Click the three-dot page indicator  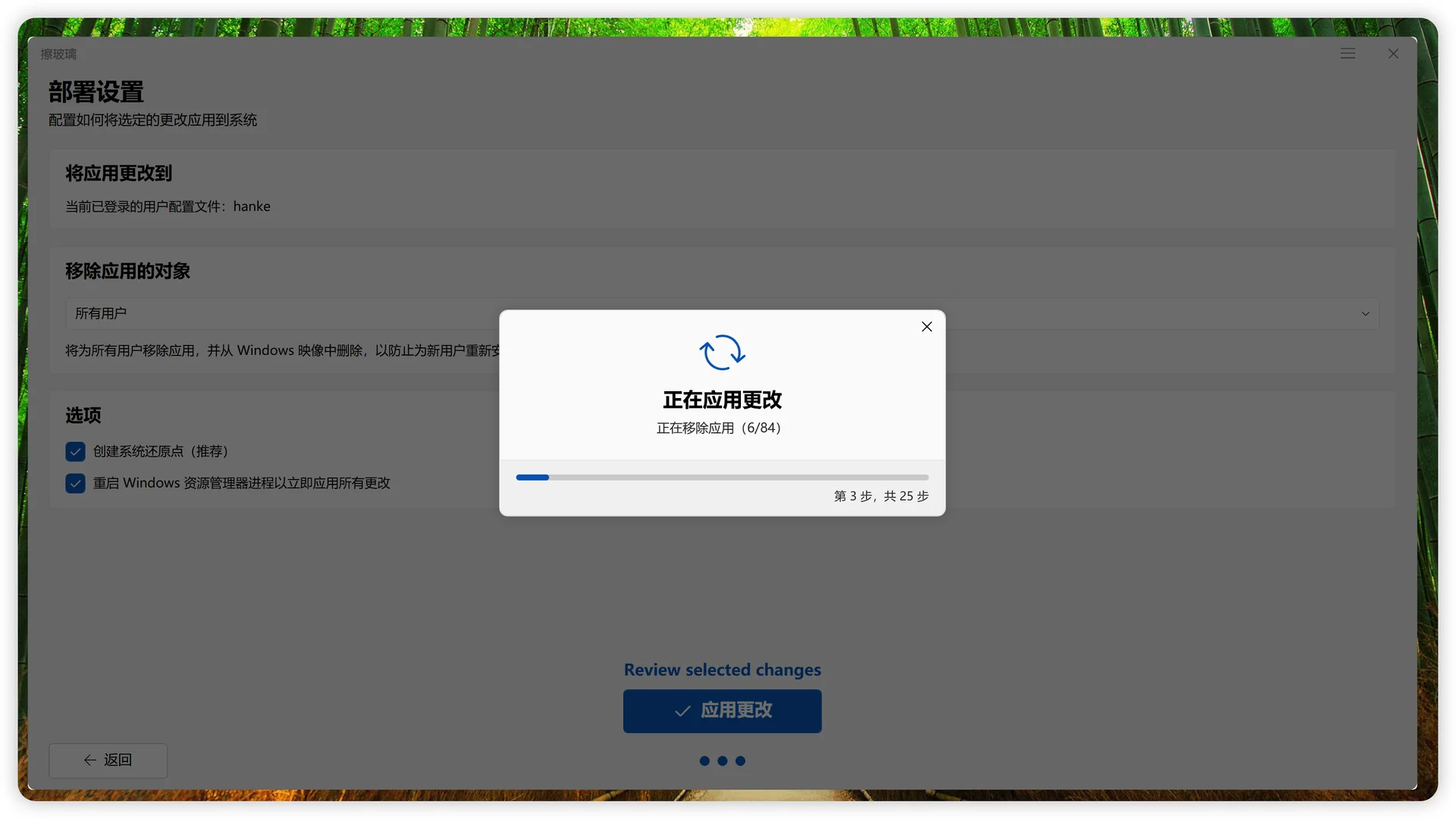click(722, 761)
